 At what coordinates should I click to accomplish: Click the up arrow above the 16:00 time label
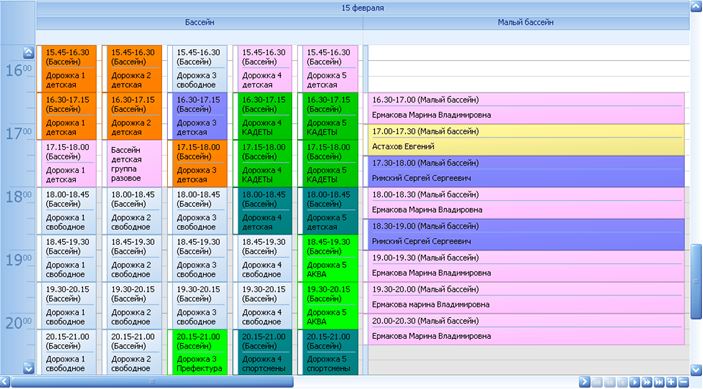28,53
